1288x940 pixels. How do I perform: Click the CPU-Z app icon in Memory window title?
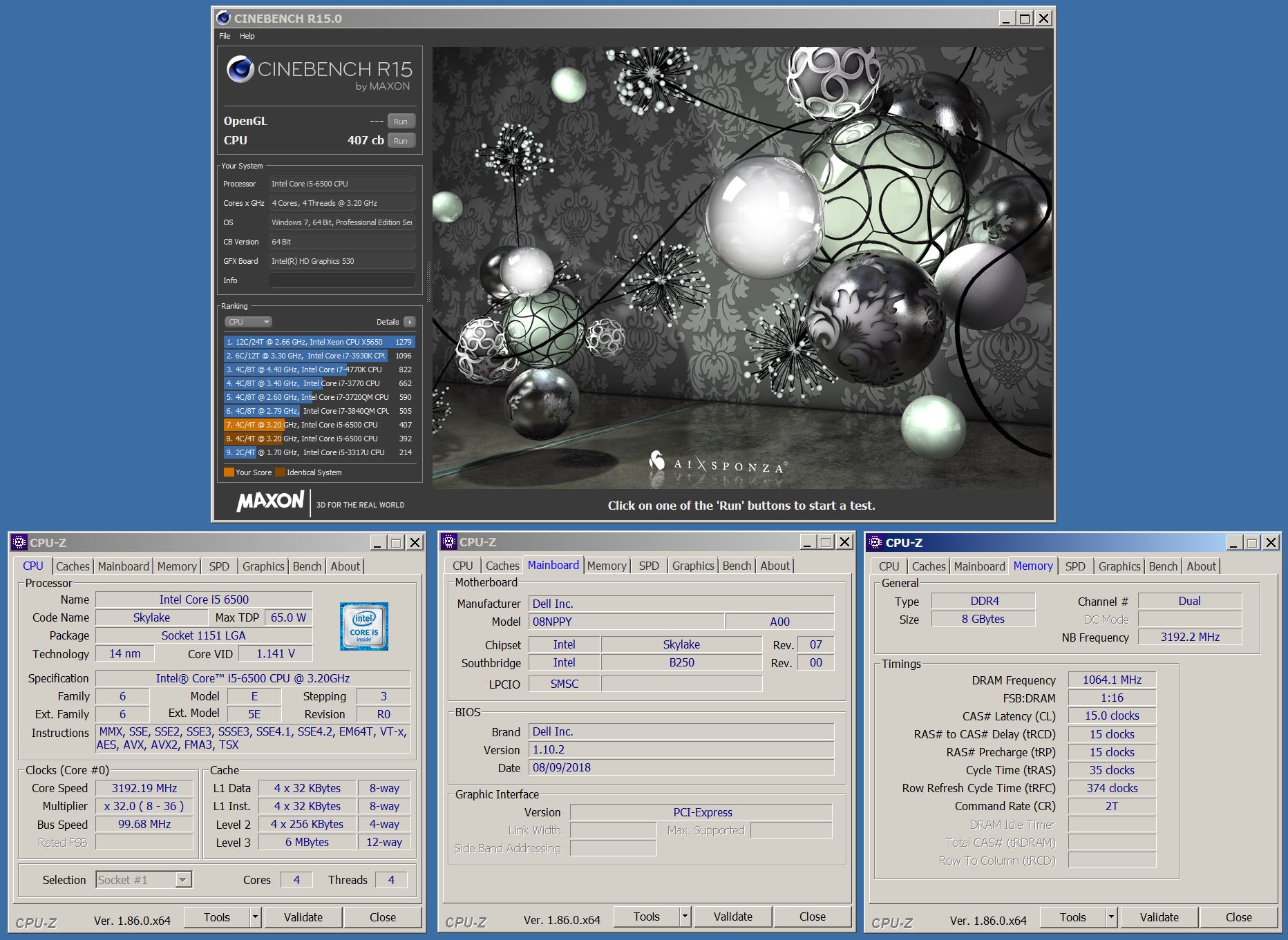point(875,542)
